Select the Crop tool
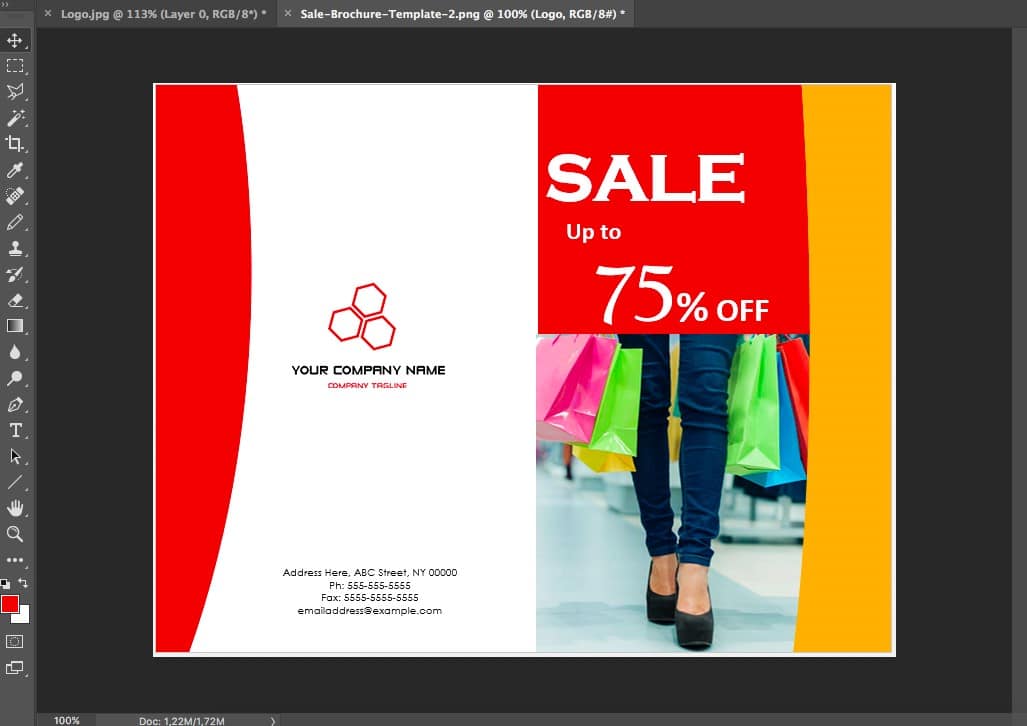 point(15,145)
